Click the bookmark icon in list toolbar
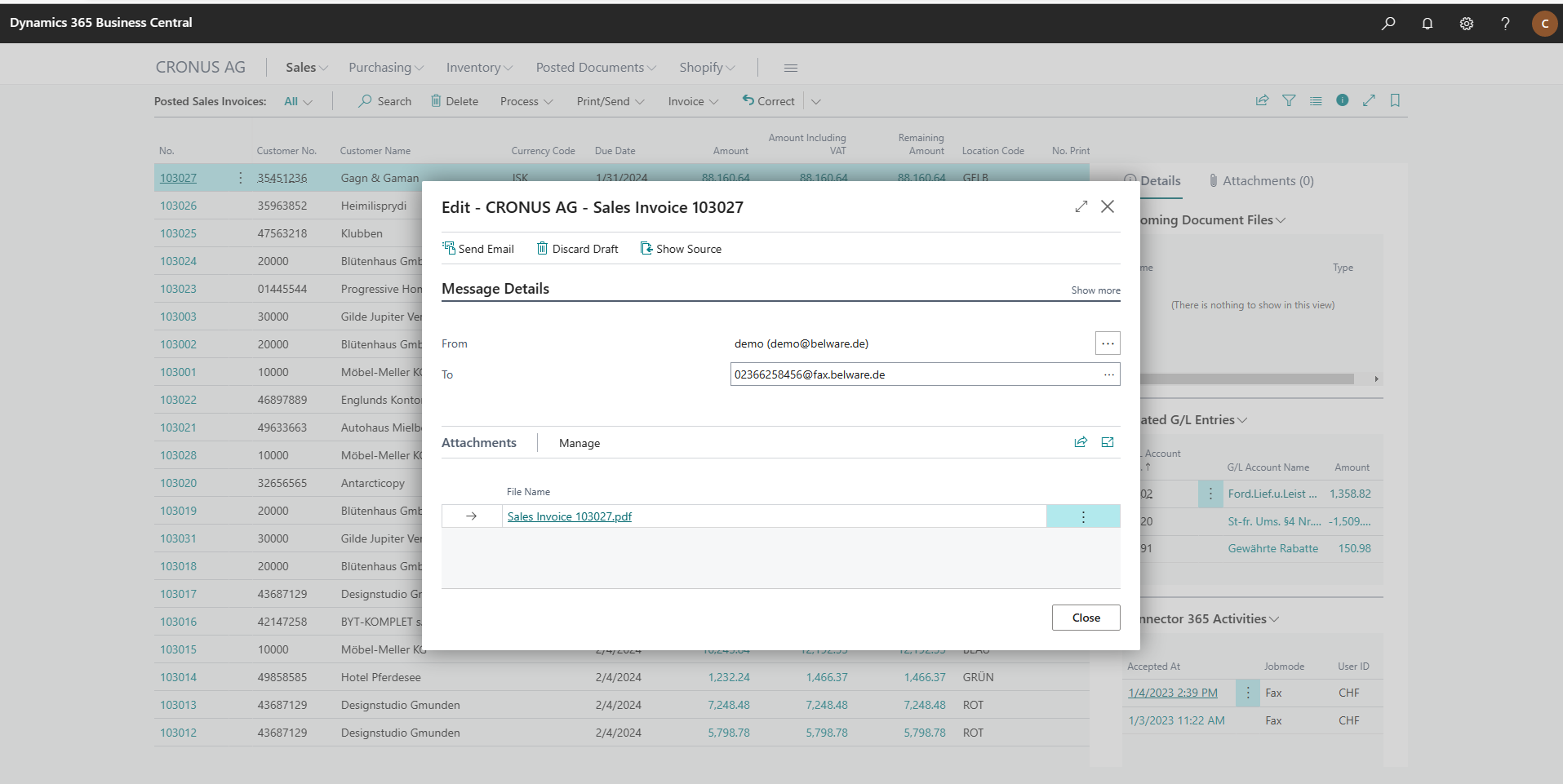The image size is (1563, 784). pyautogui.click(x=1395, y=100)
